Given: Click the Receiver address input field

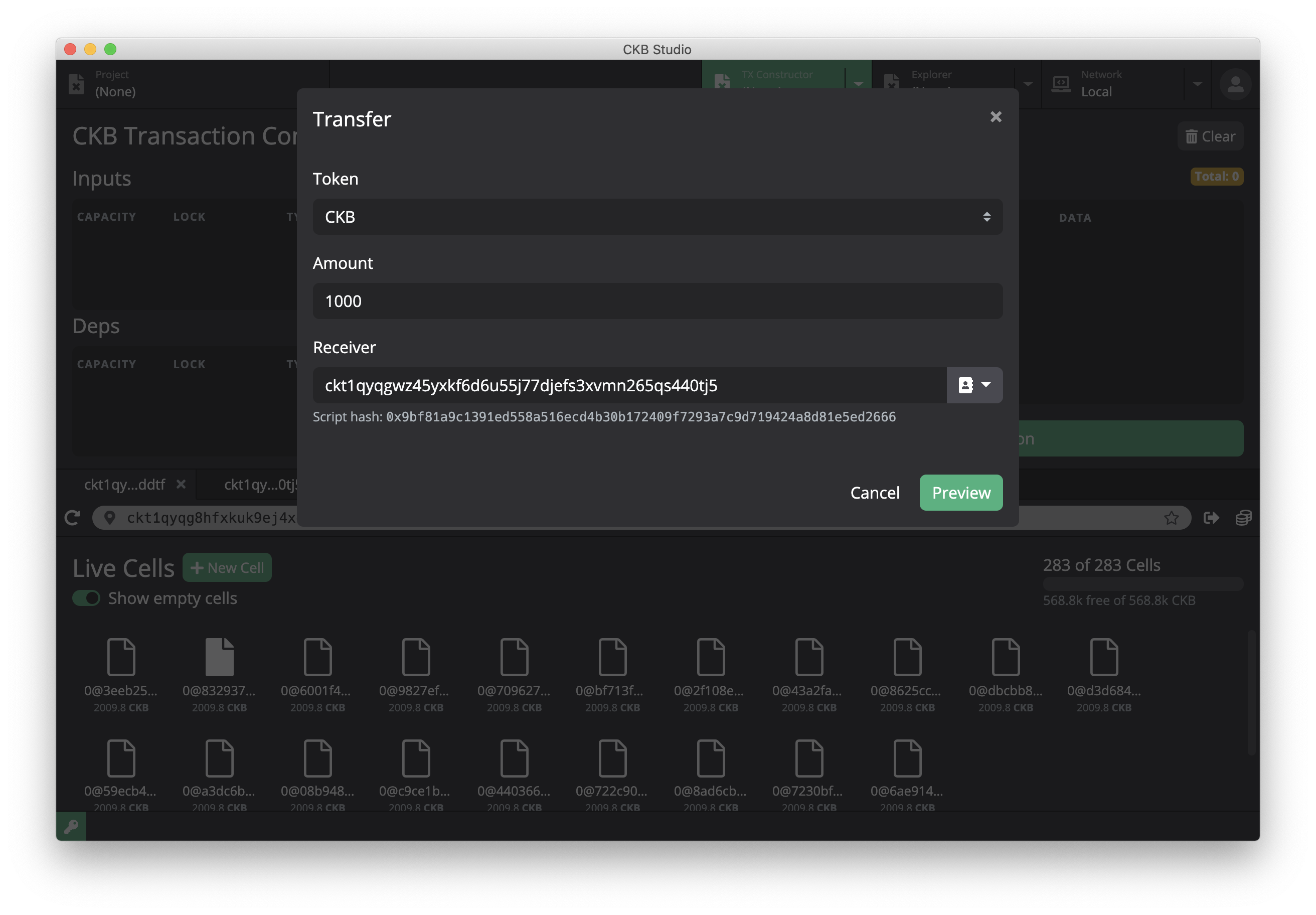Looking at the screenshot, I should point(628,385).
